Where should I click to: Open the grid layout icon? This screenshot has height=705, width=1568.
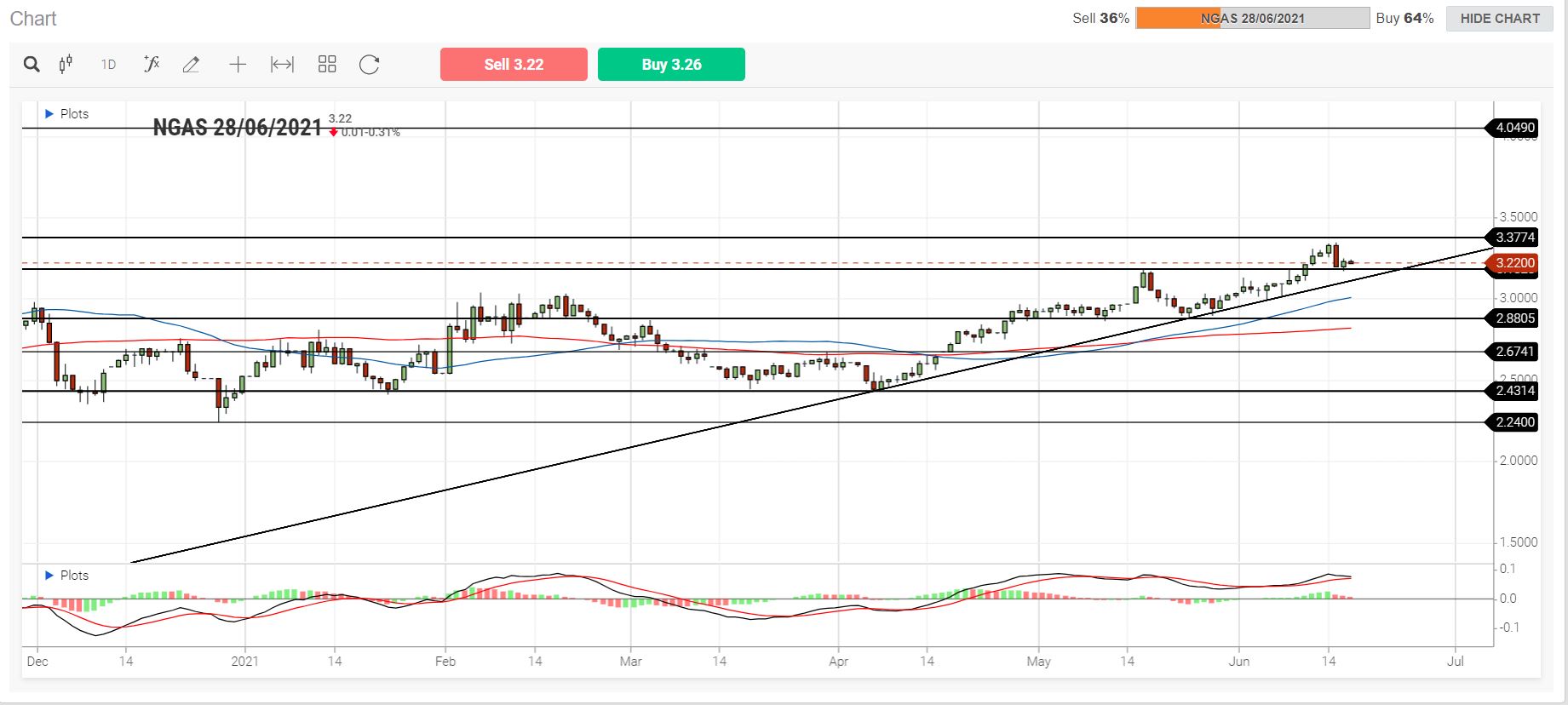[x=327, y=65]
